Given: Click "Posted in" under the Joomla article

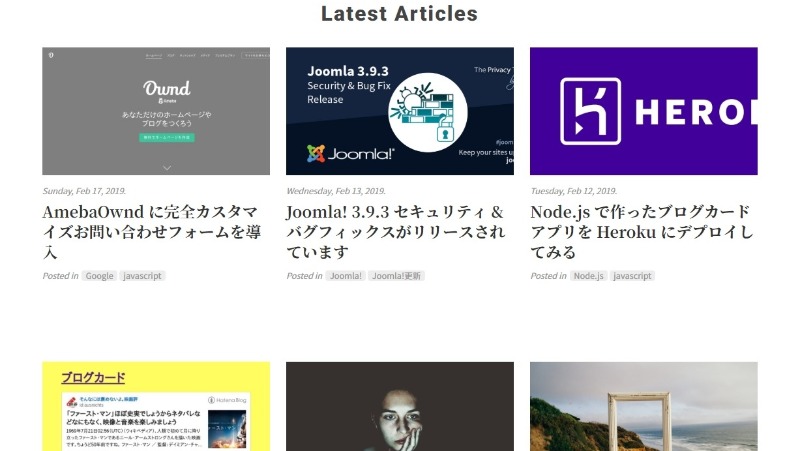Looking at the screenshot, I should click(x=304, y=276).
